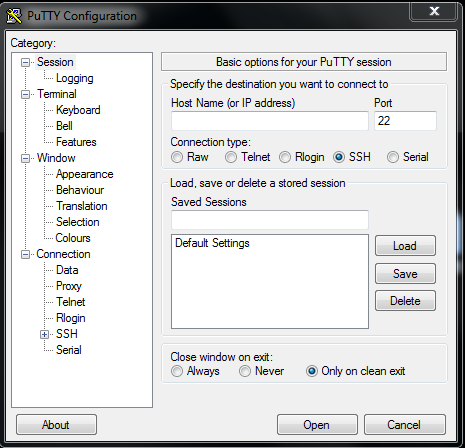Show Behaviour settings

click(80, 190)
